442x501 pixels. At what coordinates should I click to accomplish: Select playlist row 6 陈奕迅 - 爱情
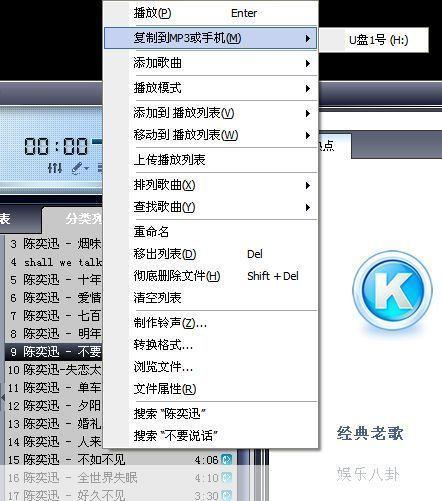(53, 298)
